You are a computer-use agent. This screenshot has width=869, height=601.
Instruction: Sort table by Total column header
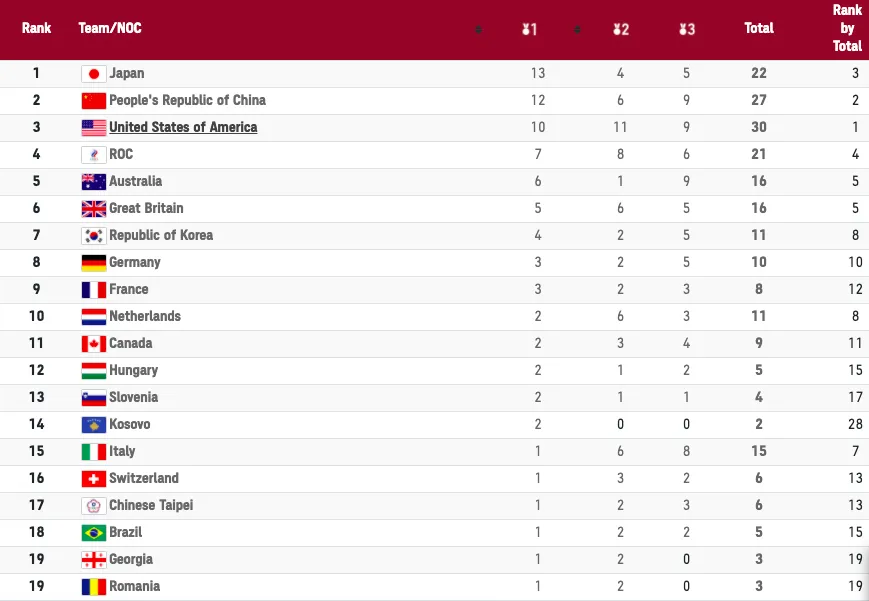point(759,28)
